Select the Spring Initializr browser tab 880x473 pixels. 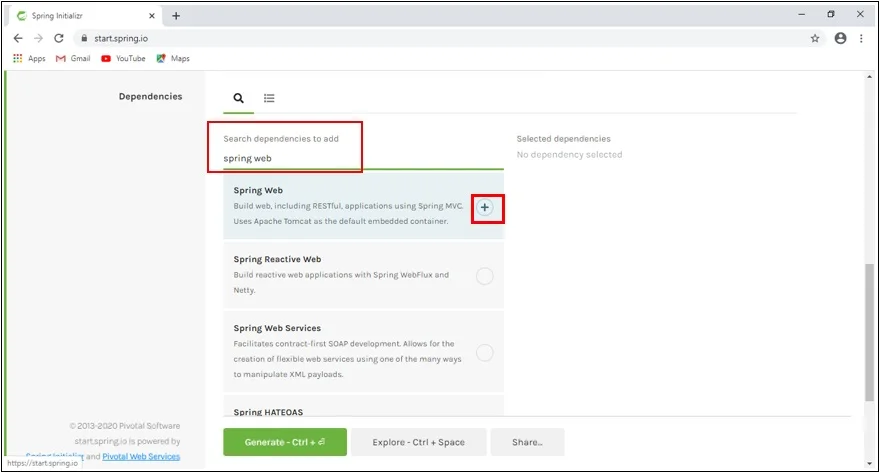click(x=84, y=16)
